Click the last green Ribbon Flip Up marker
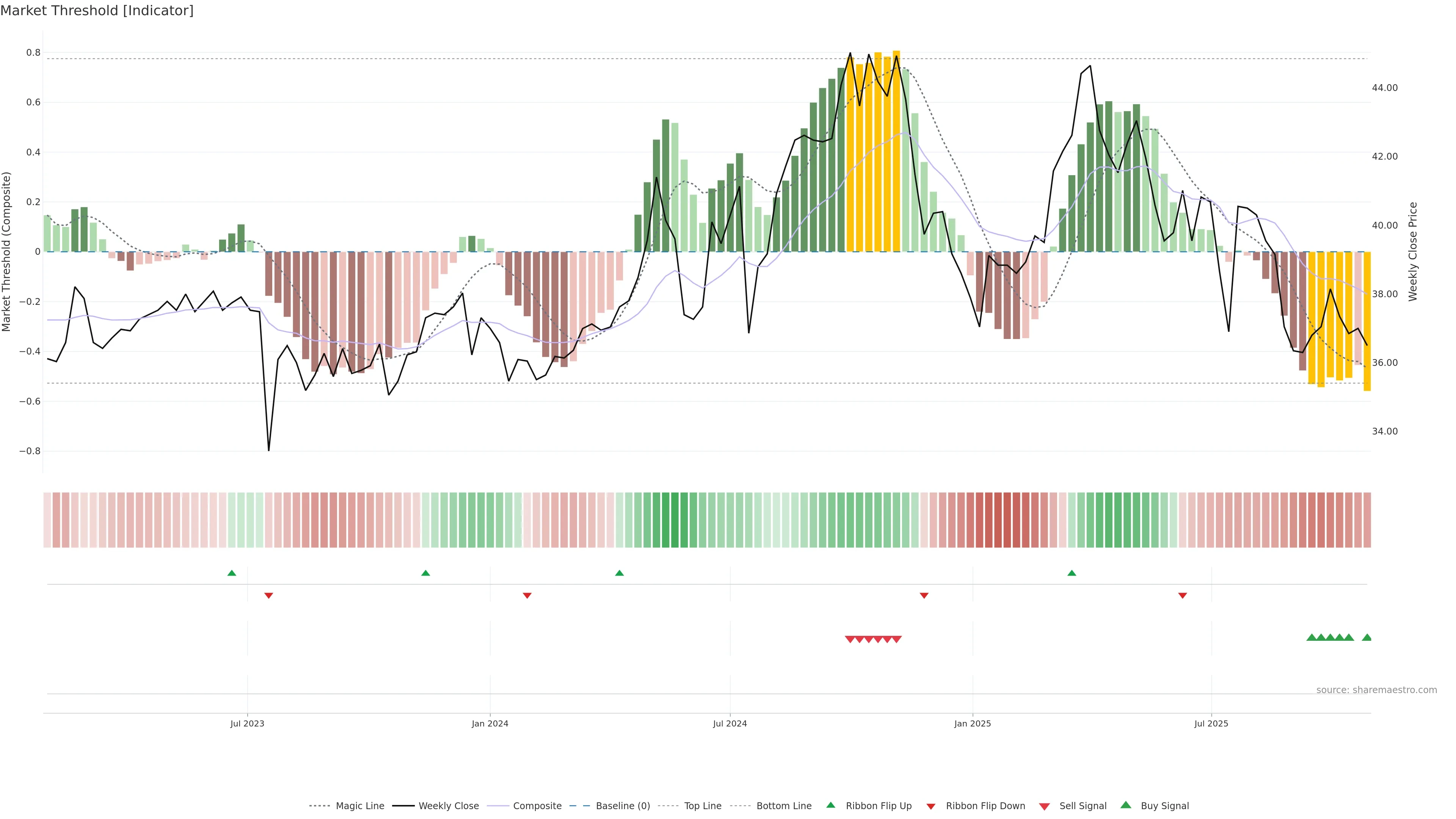Image resolution: width=1456 pixels, height=819 pixels. point(1072,573)
